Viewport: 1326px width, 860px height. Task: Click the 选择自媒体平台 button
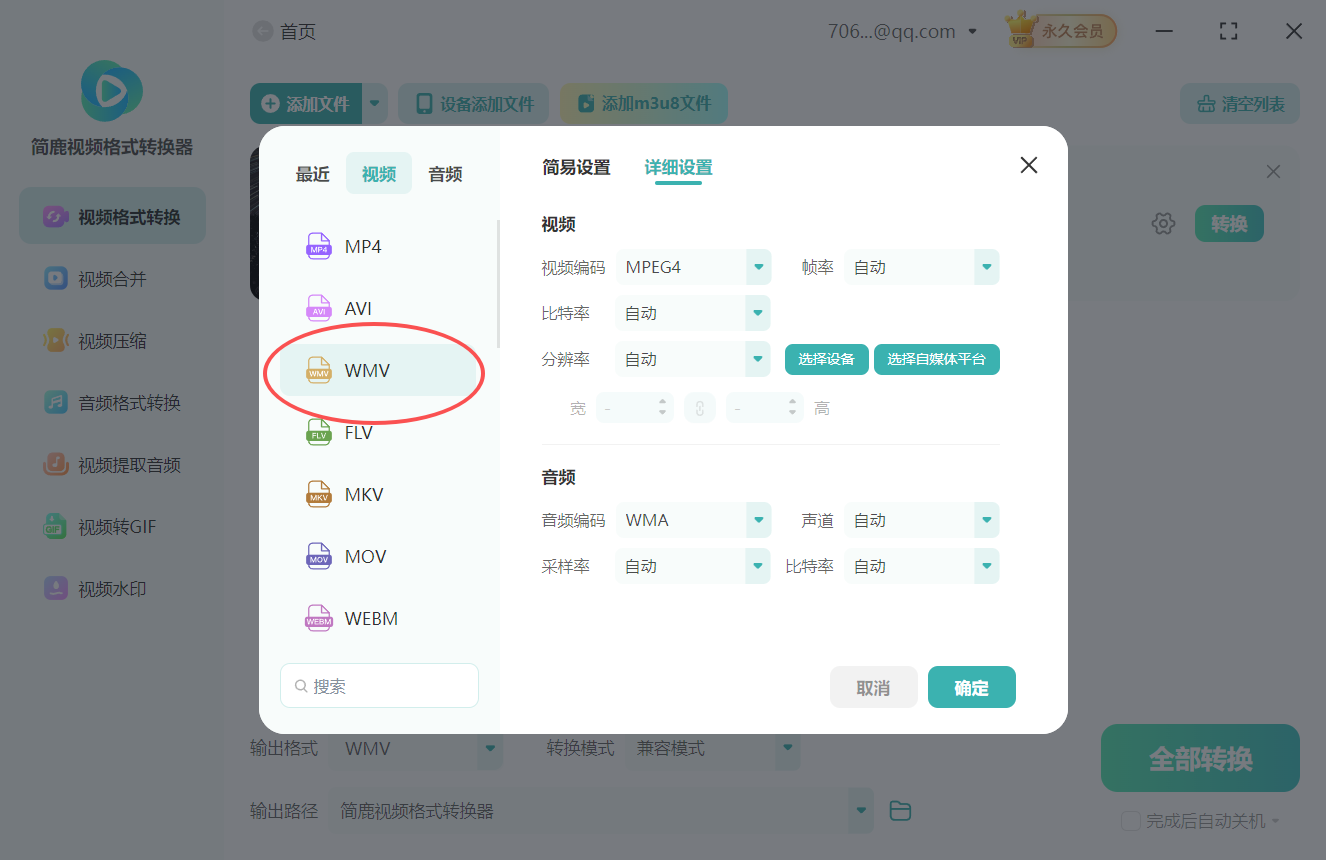[936, 359]
